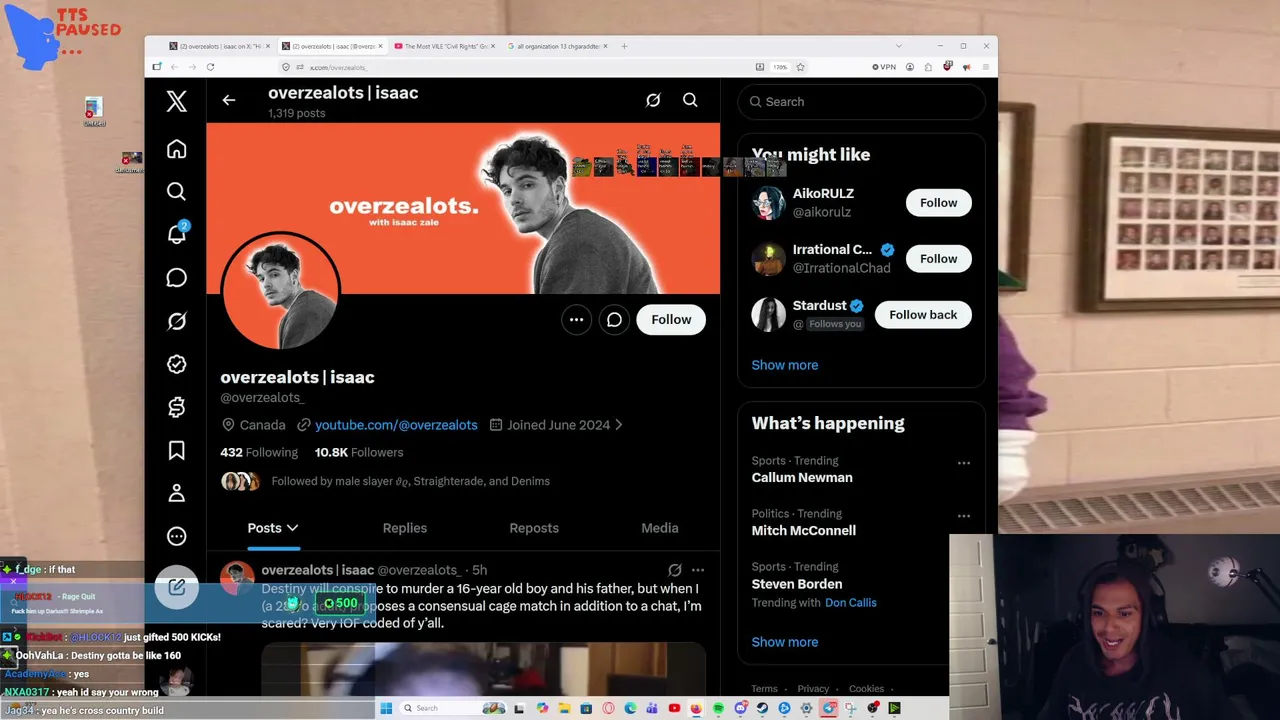
Task: Follow AikoRULZ
Action: pyautogui.click(x=938, y=203)
